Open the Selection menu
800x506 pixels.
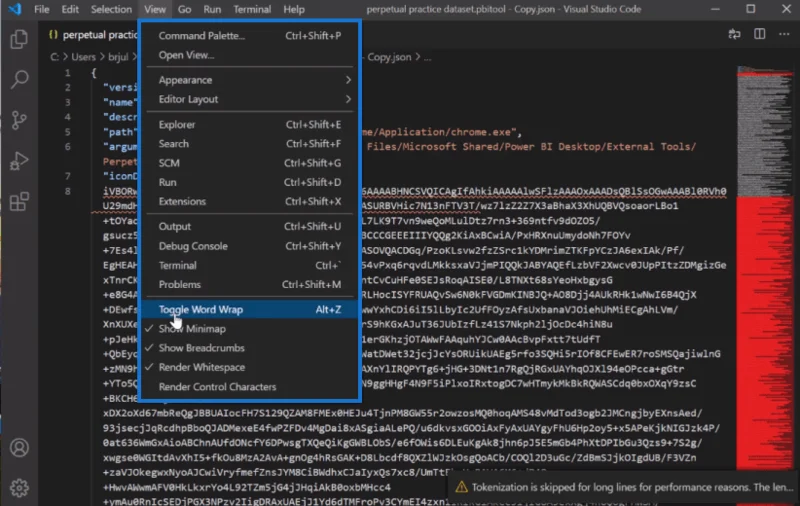111,9
